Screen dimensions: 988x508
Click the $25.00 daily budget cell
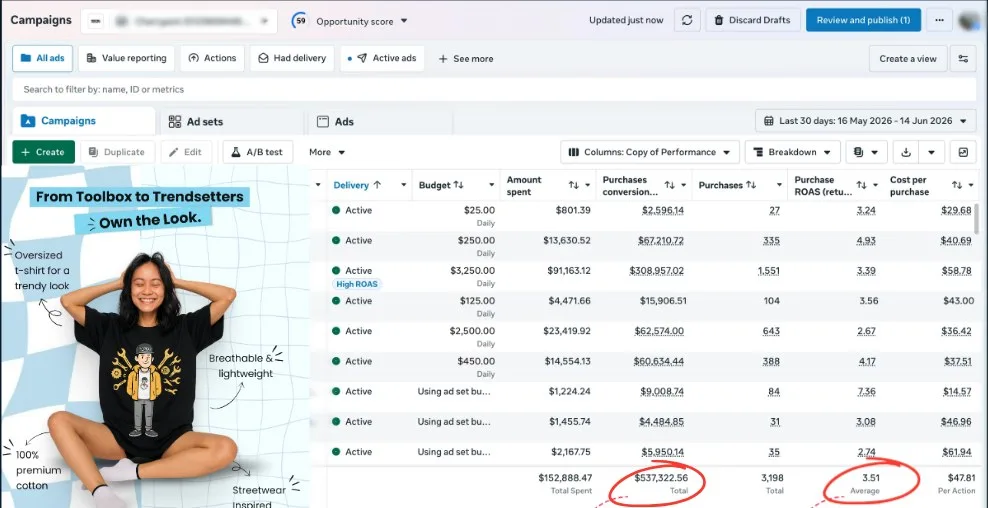pos(479,210)
